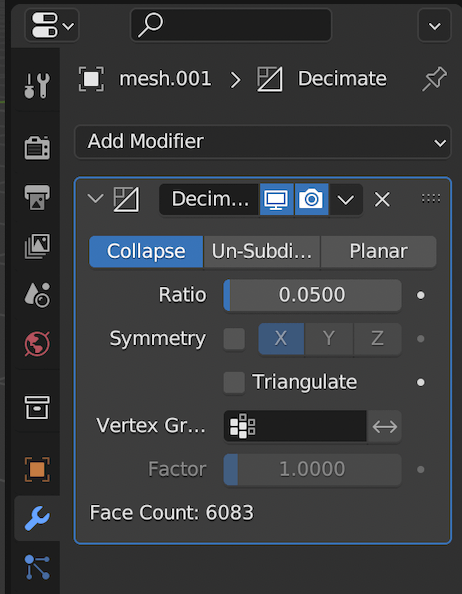Select the Planar decimate mode

[379, 252]
